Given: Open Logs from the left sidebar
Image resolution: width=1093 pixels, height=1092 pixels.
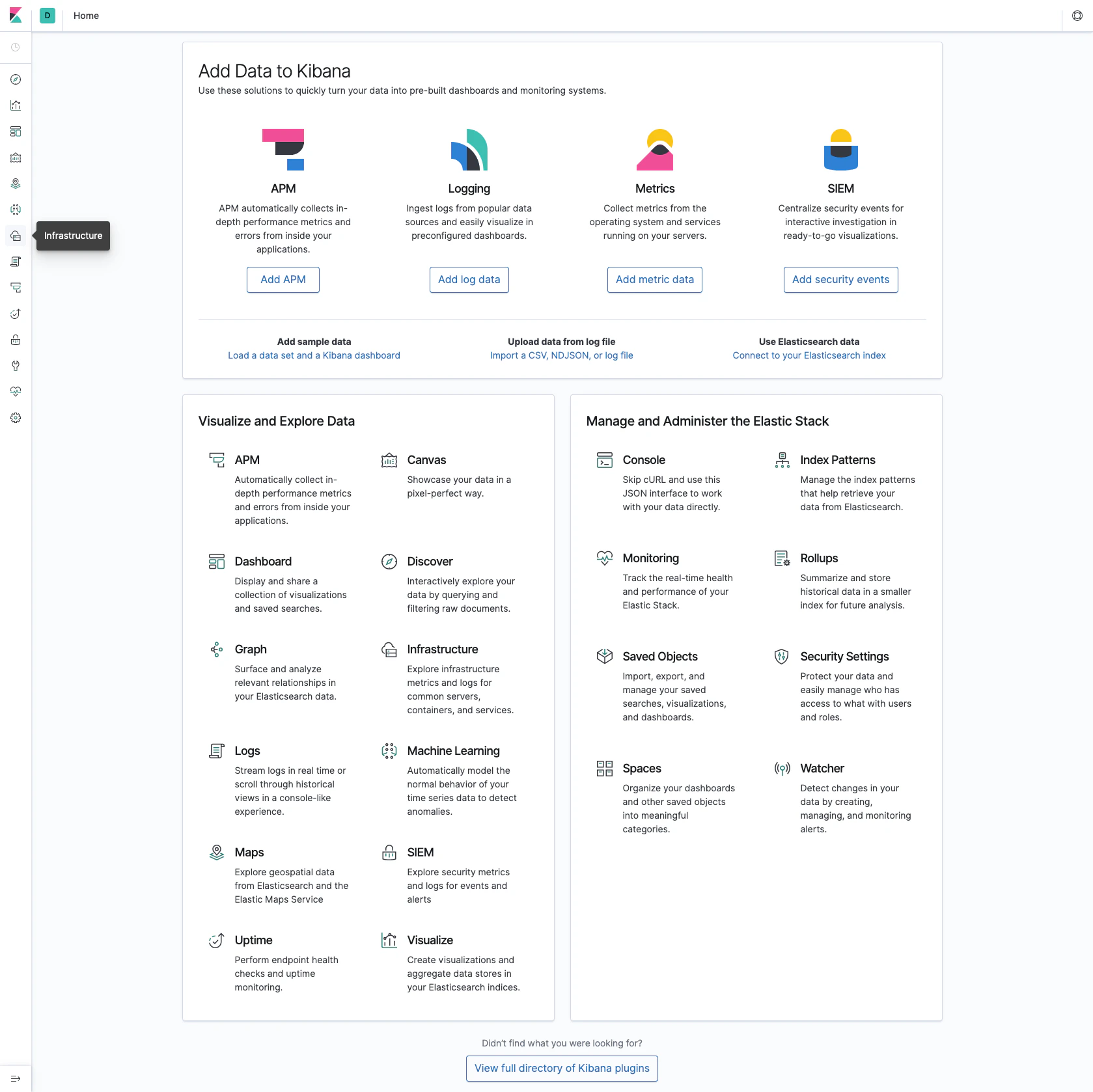Looking at the screenshot, I should click(x=16, y=262).
